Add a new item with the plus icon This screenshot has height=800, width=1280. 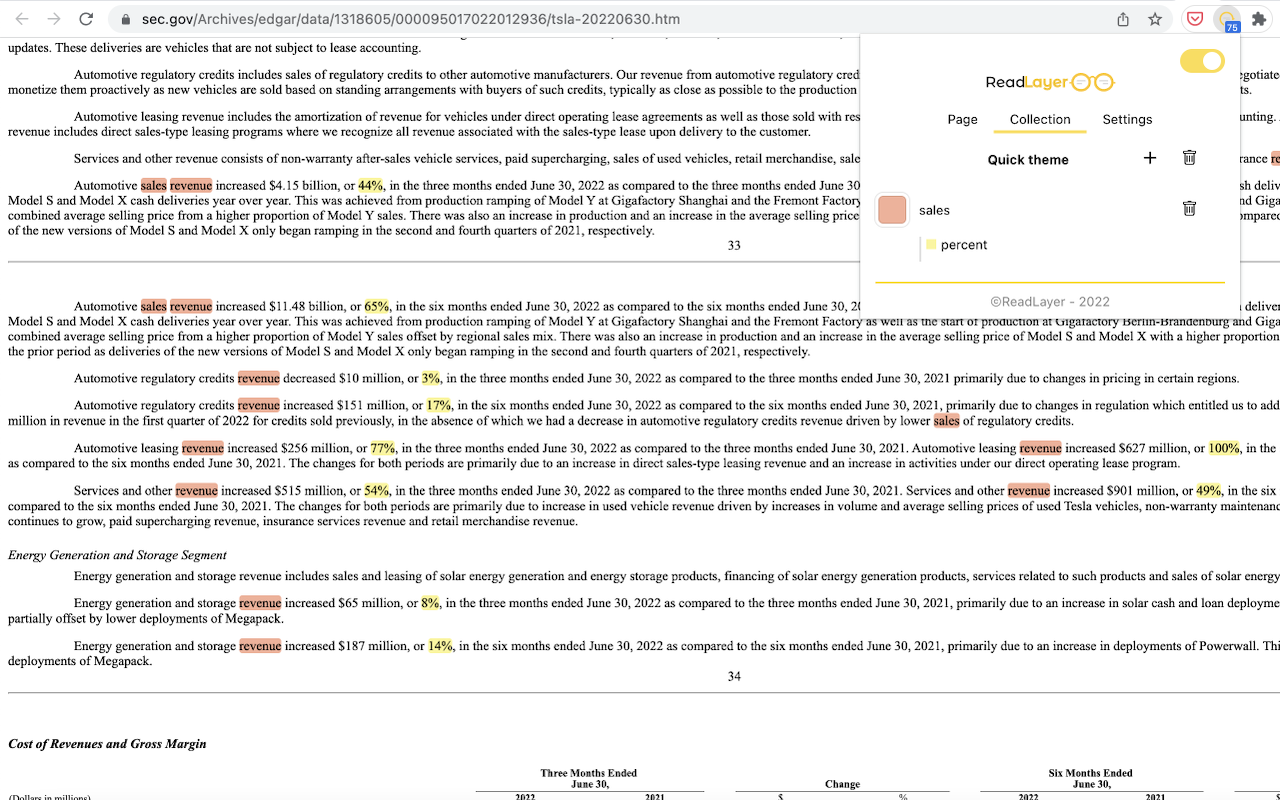(1150, 158)
